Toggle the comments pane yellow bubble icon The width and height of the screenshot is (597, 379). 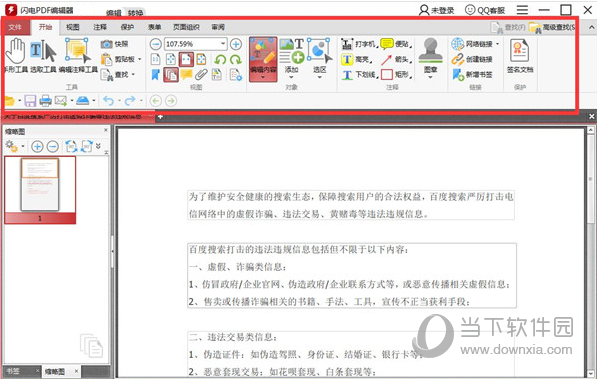[x=186, y=75]
